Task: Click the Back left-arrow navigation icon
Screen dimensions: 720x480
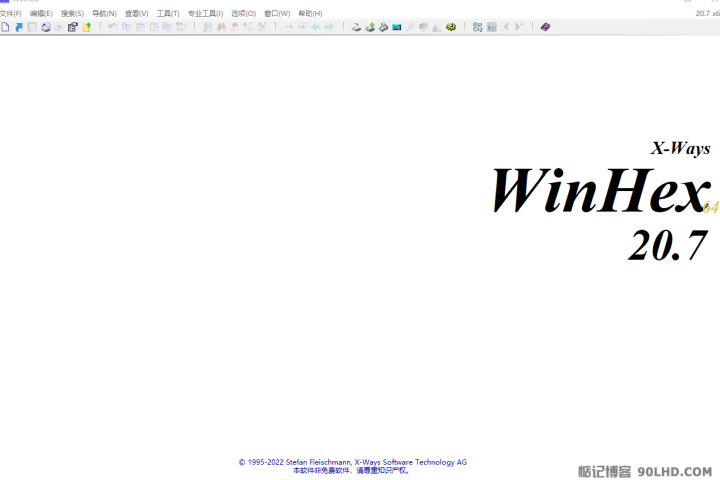Action: 316,27
